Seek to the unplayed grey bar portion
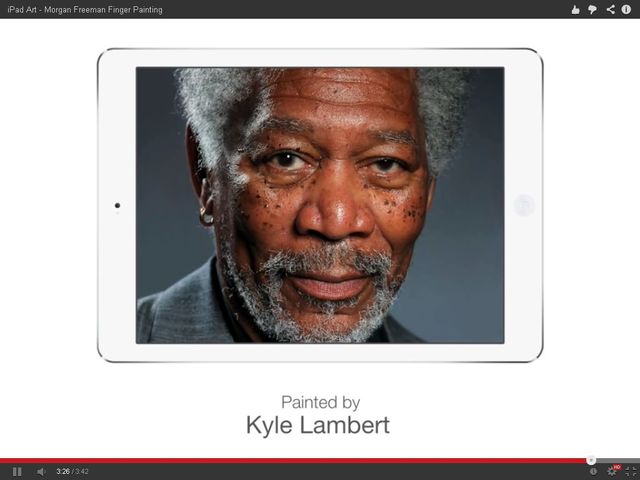The image size is (640, 480). [618, 460]
